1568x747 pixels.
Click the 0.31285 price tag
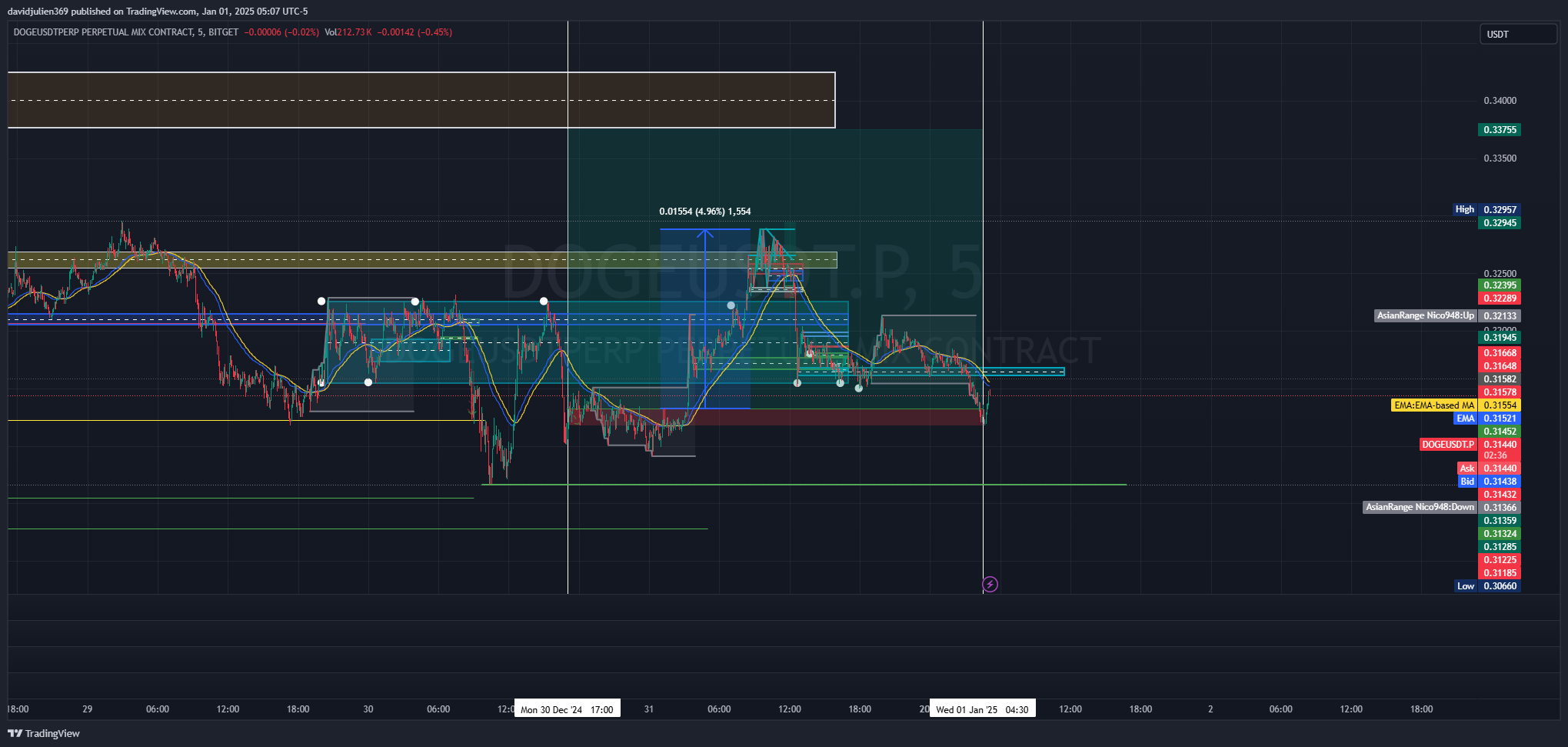coord(1500,547)
